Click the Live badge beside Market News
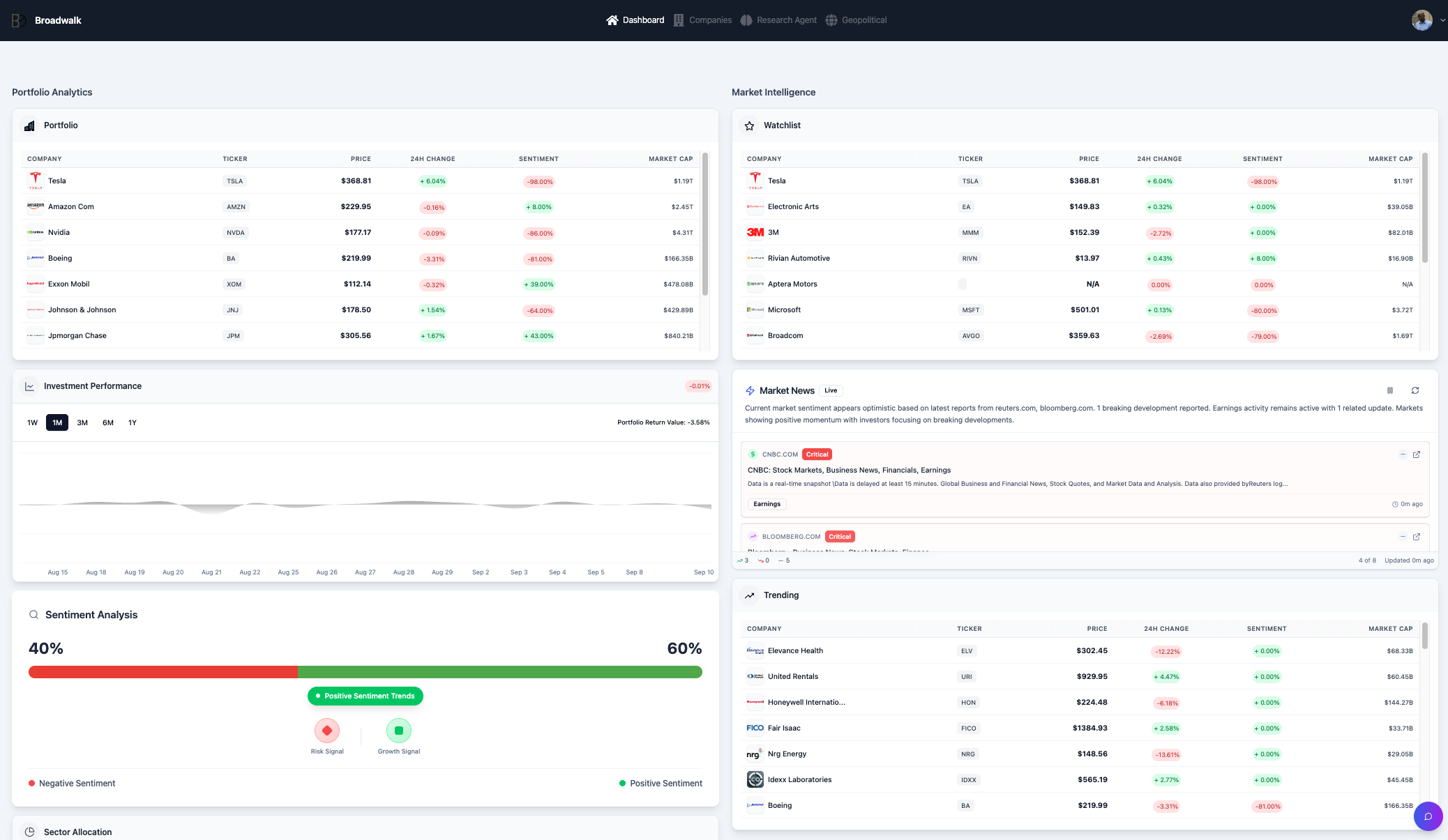The width and height of the screenshot is (1448, 840). pos(830,390)
